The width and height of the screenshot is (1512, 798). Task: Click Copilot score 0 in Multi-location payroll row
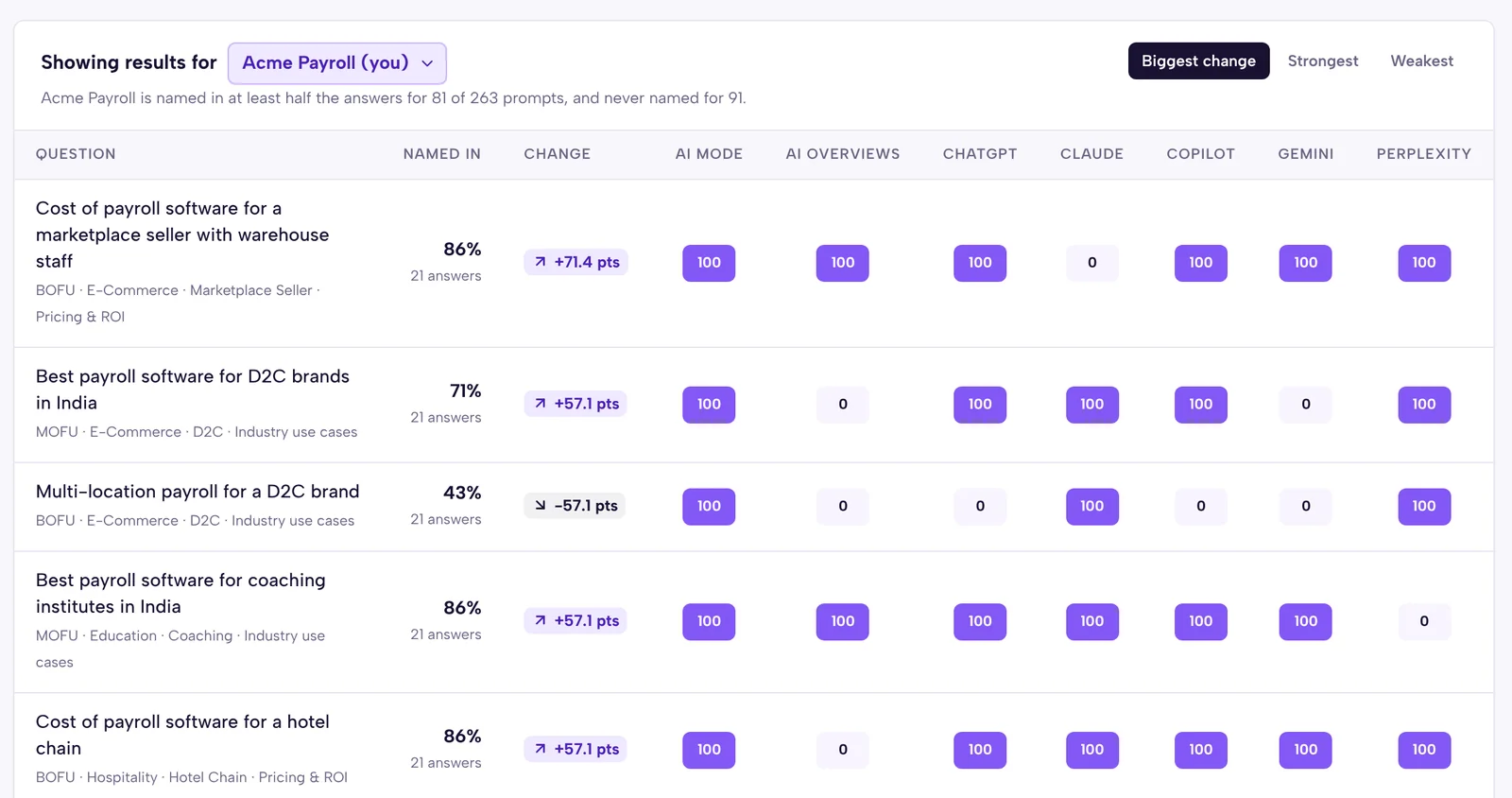tap(1200, 507)
